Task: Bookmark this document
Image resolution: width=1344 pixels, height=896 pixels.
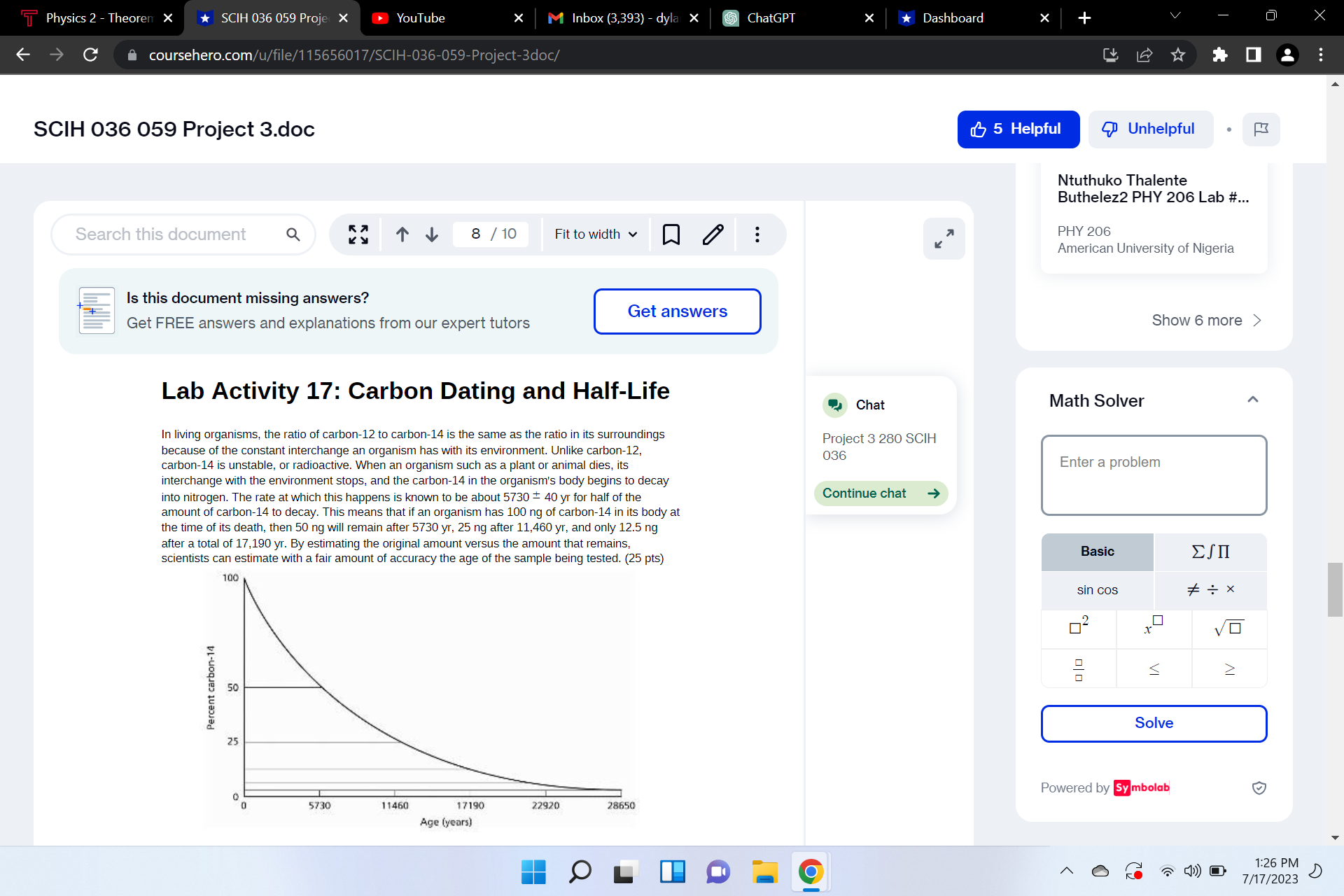Action: [671, 234]
